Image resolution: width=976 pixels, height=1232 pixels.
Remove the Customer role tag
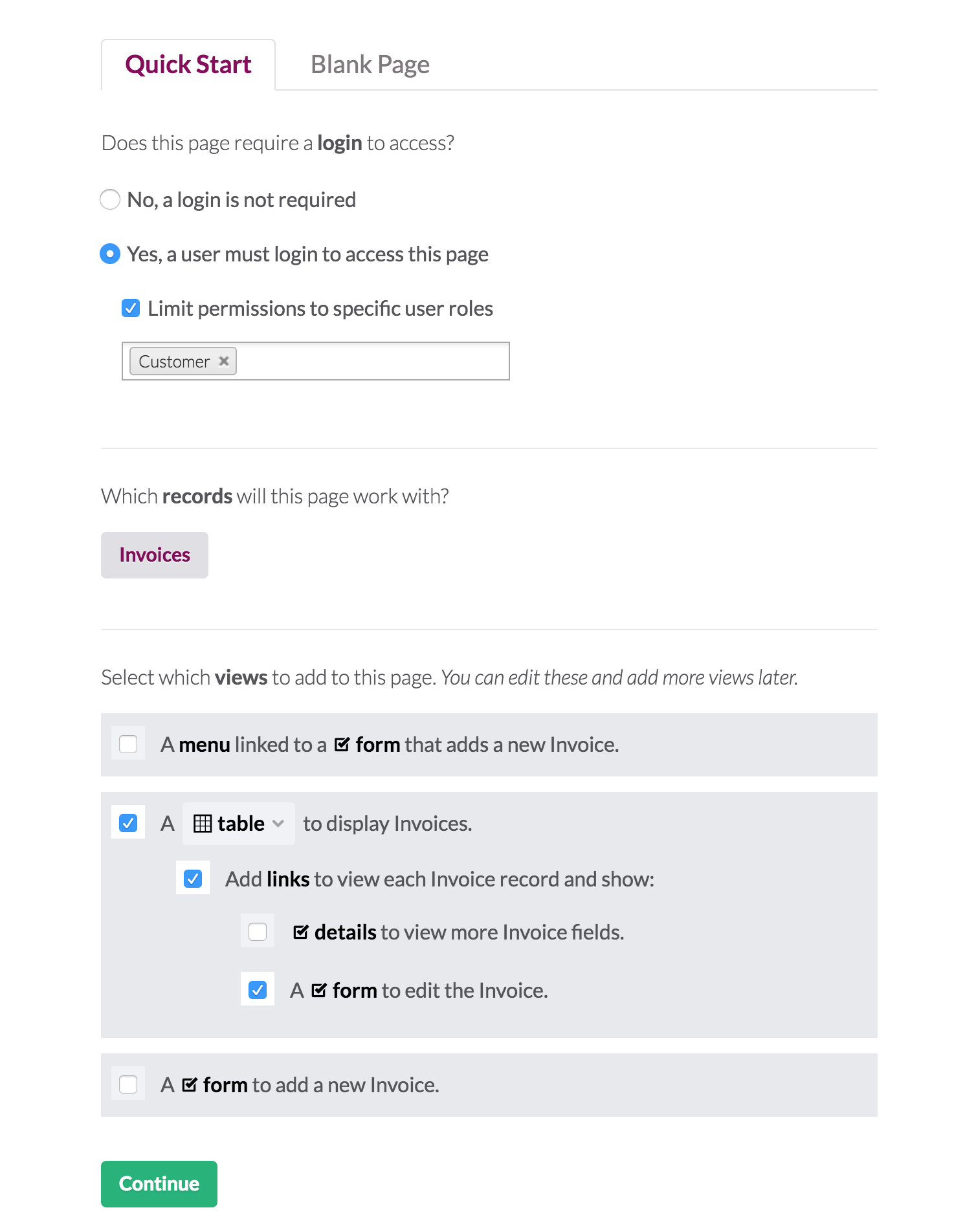click(x=224, y=361)
